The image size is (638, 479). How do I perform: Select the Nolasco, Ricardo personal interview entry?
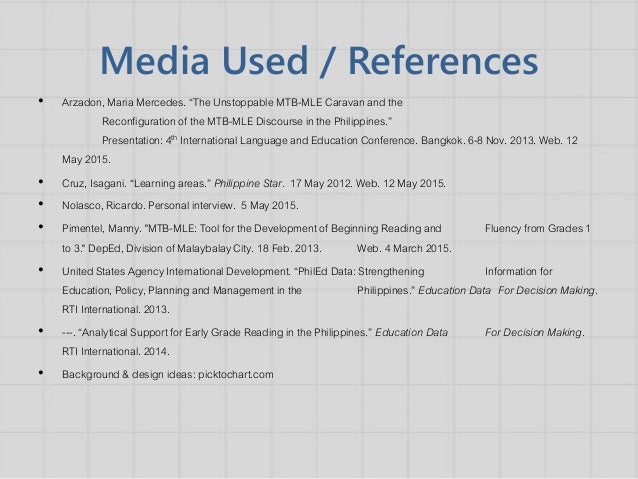click(x=180, y=206)
